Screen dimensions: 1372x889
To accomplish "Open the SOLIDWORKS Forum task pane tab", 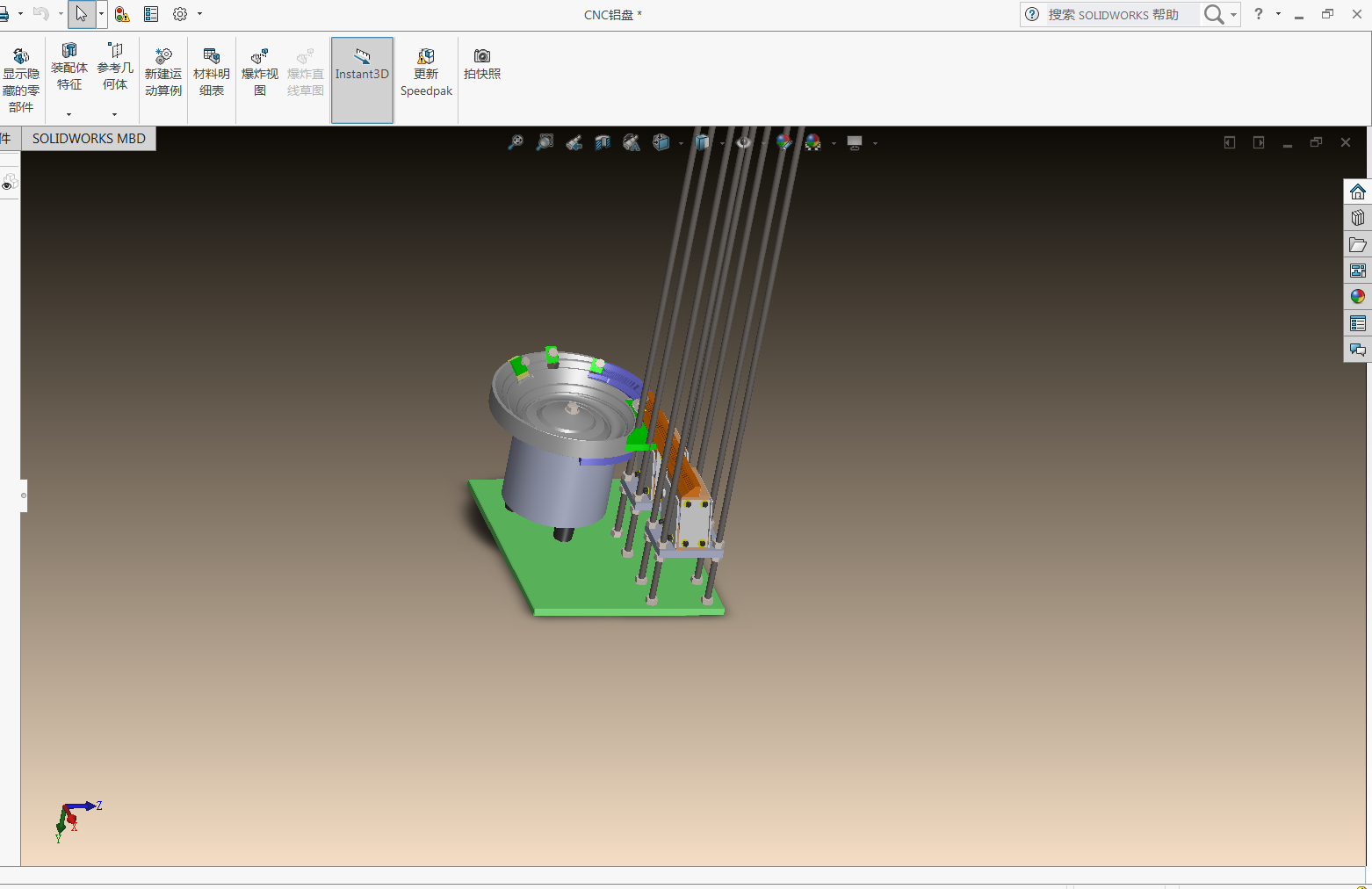I will [1358, 350].
